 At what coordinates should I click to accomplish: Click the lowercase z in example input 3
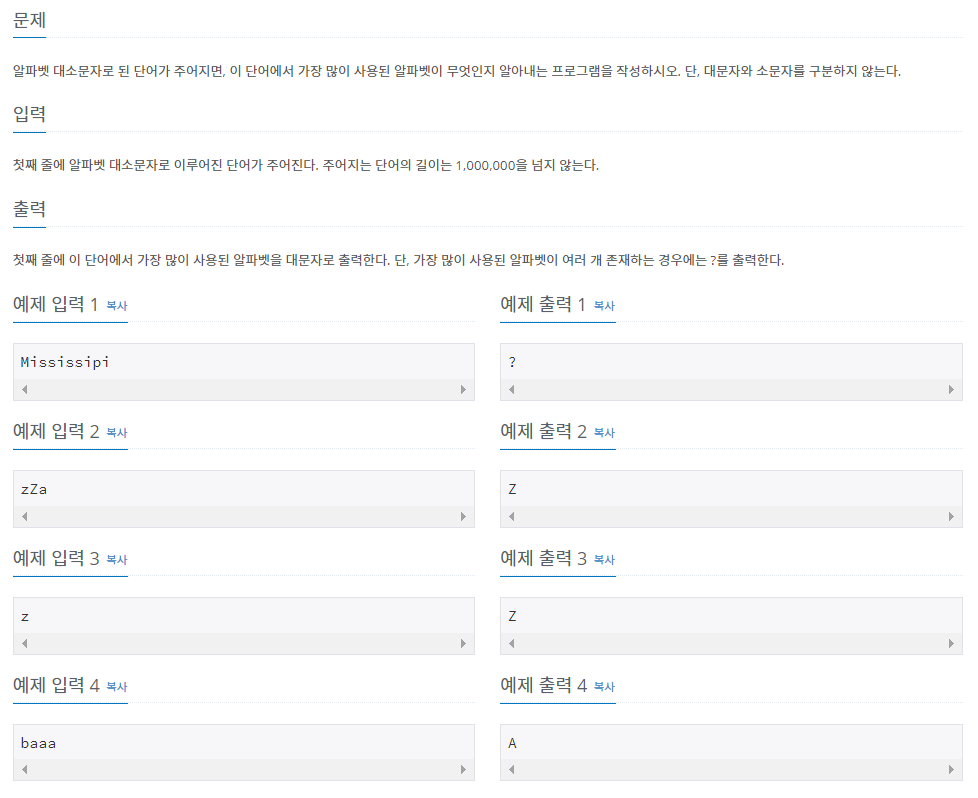click(25, 617)
